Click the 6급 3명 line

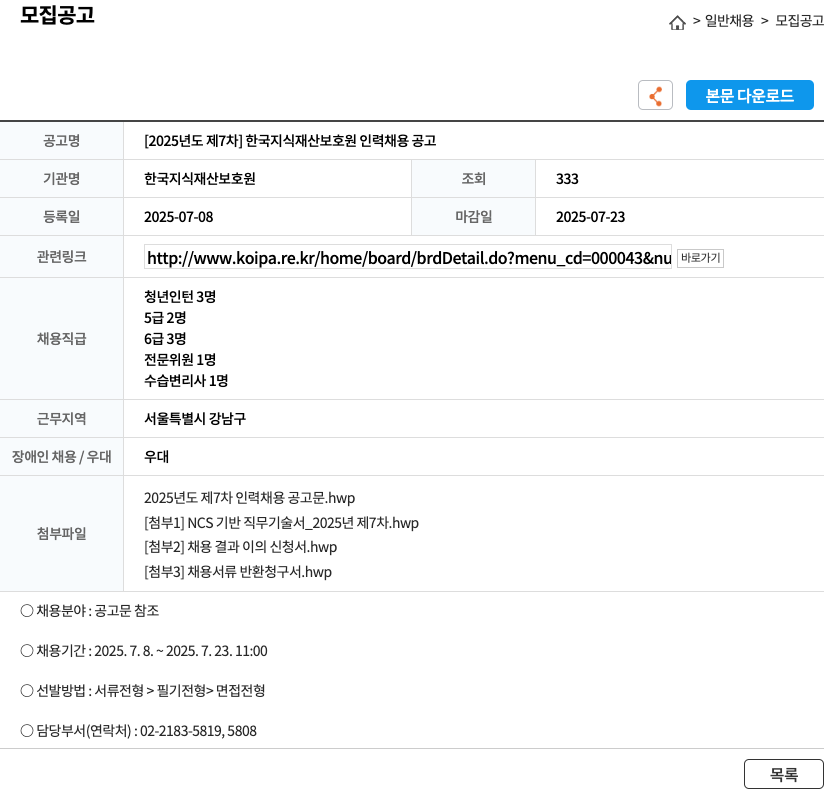pos(165,339)
